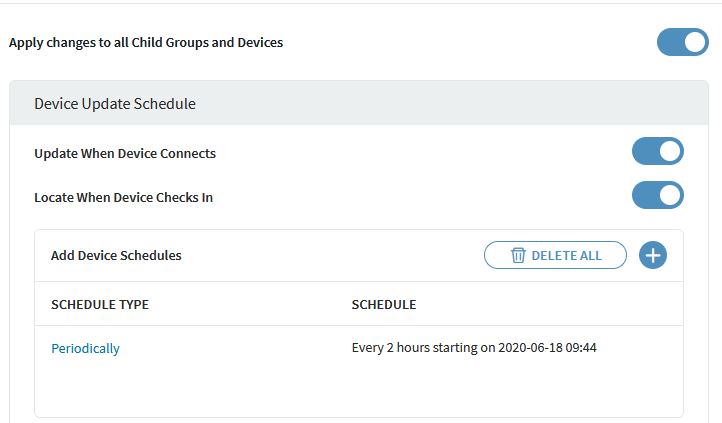Click the trash can icon
The height and width of the screenshot is (423, 722).
[518, 255]
